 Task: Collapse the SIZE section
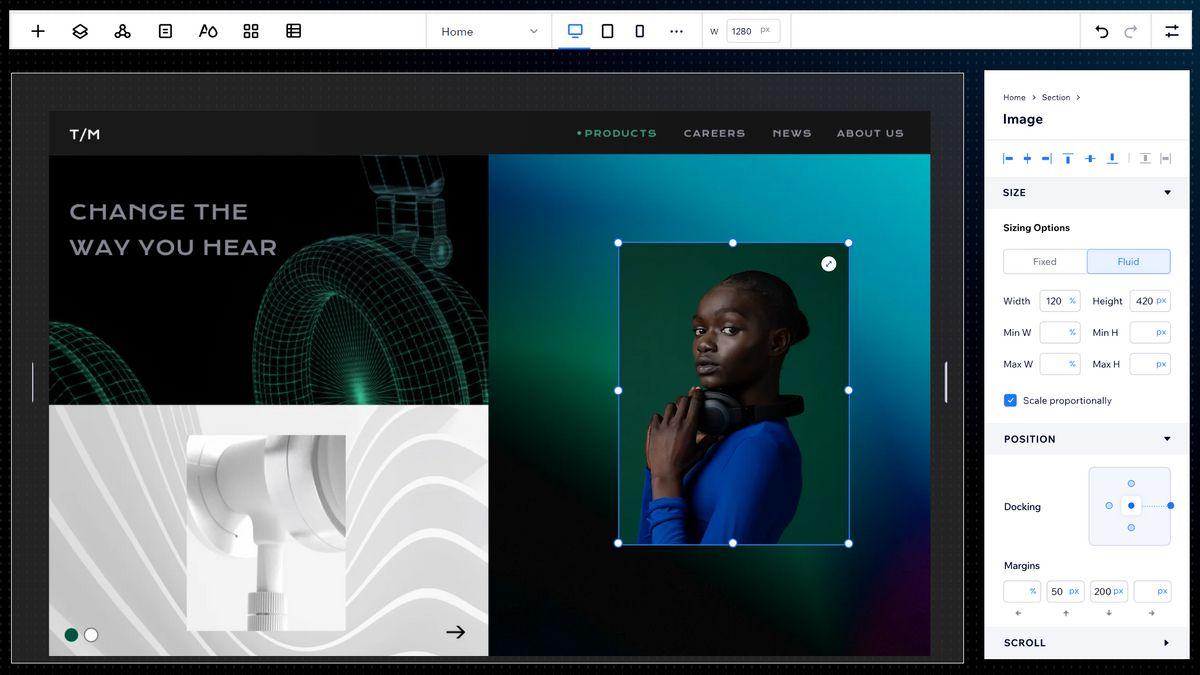point(1166,193)
